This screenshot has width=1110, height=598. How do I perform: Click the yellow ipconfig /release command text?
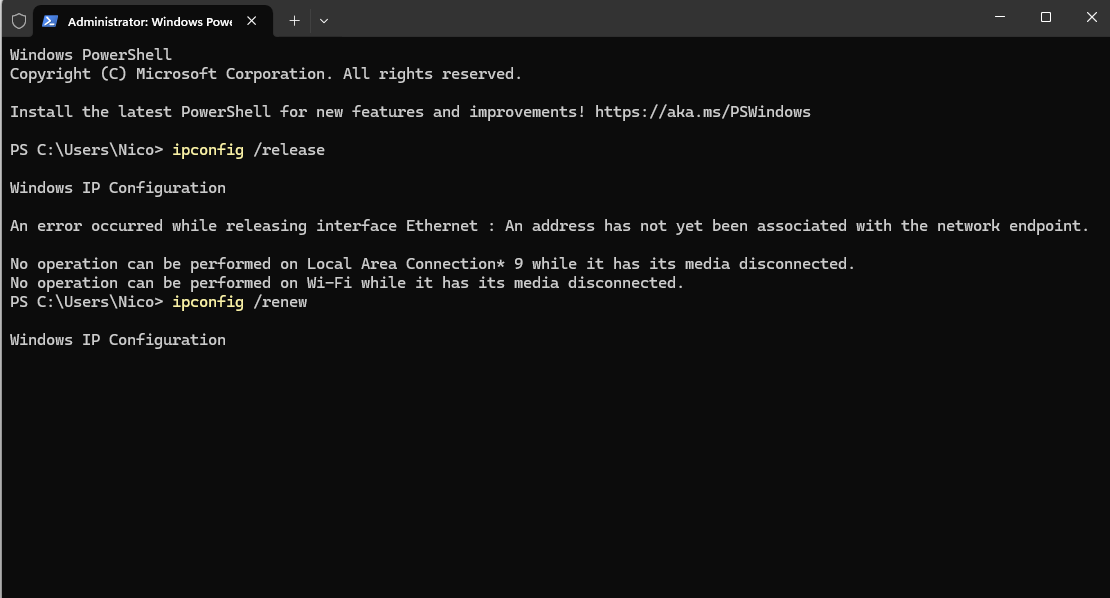tap(208, 149)
